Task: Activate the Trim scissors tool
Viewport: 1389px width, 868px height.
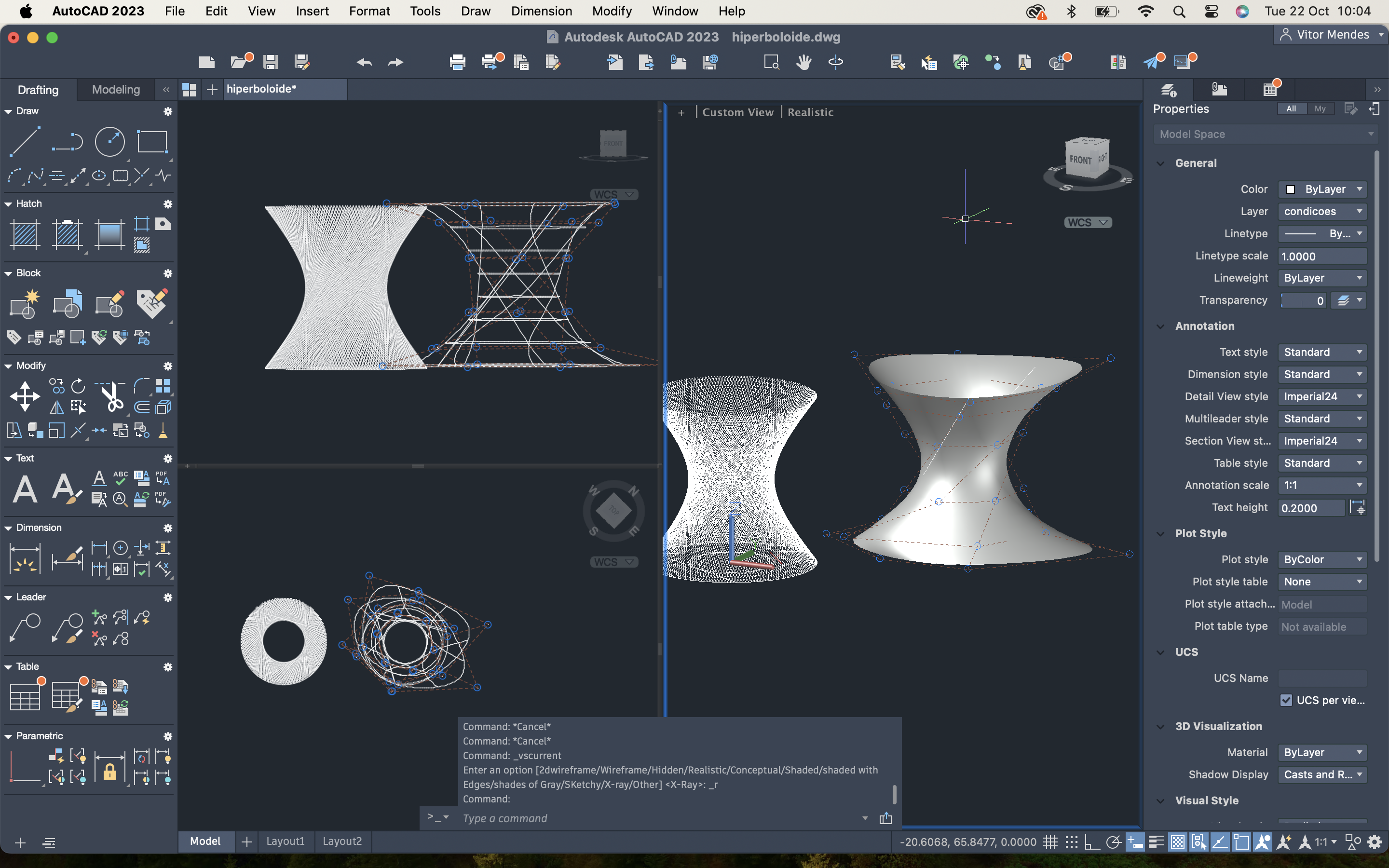Action: (109, 397)
